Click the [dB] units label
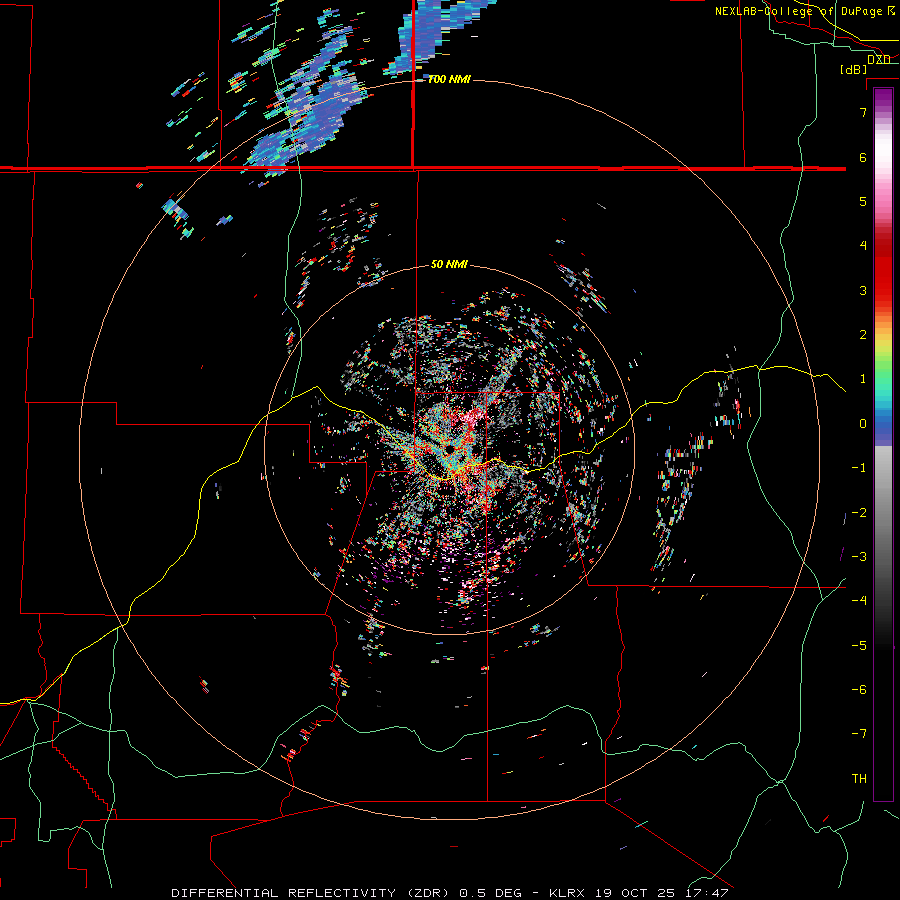 pos(854,69)
